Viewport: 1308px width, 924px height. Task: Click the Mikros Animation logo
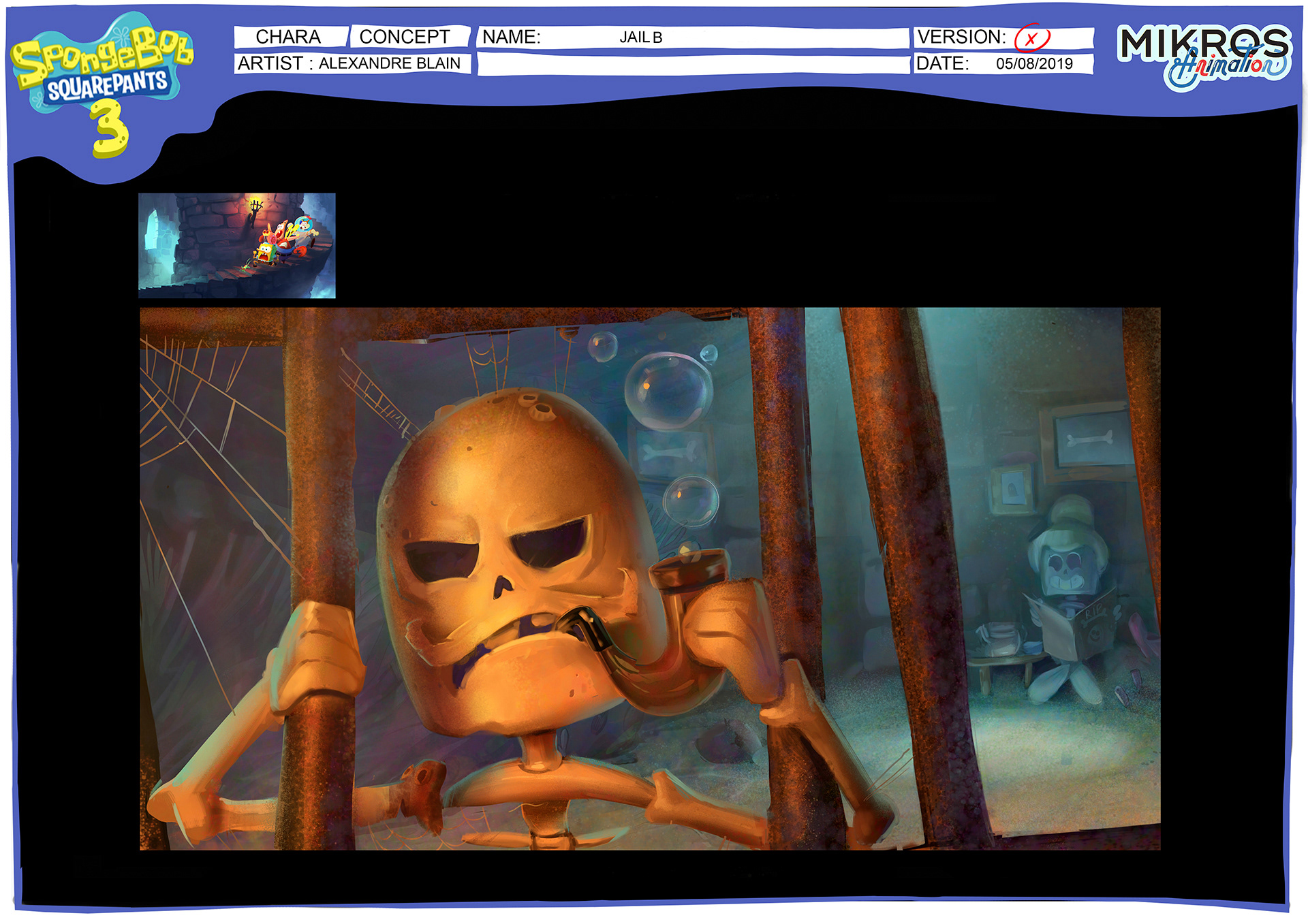click(1204, 57)
